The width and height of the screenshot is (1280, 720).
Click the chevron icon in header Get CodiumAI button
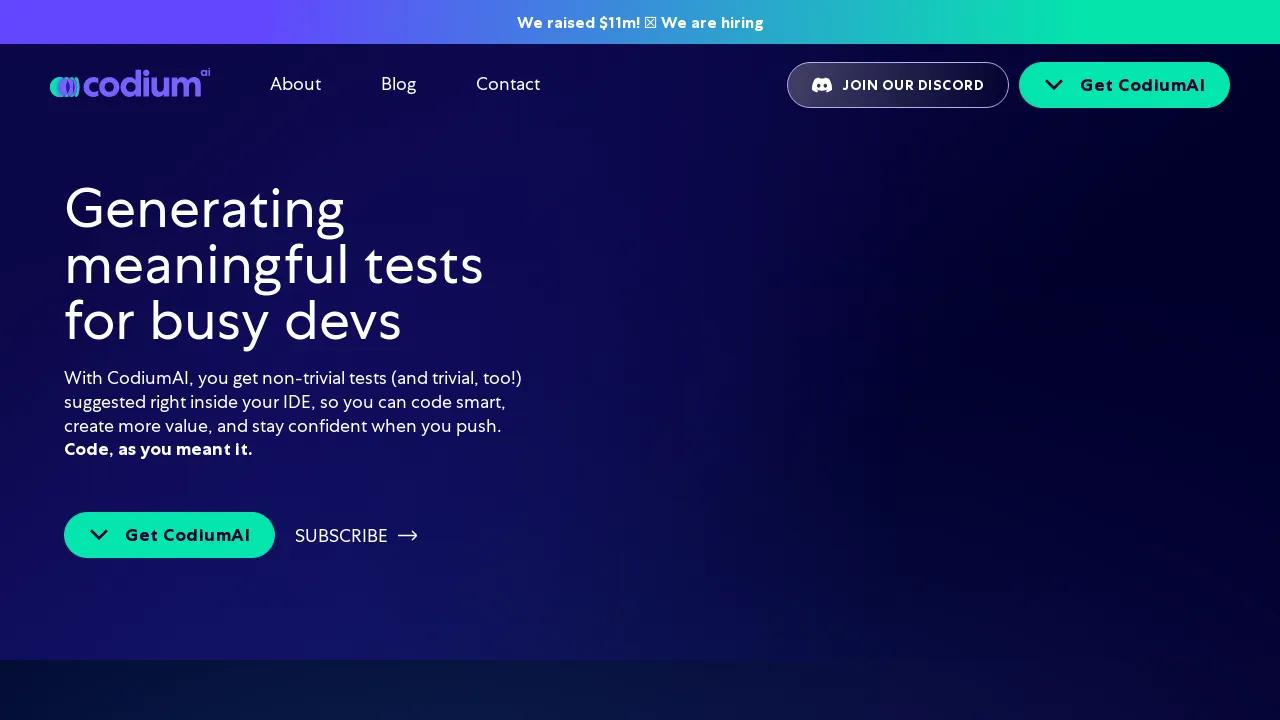[x=1054, y=85]
